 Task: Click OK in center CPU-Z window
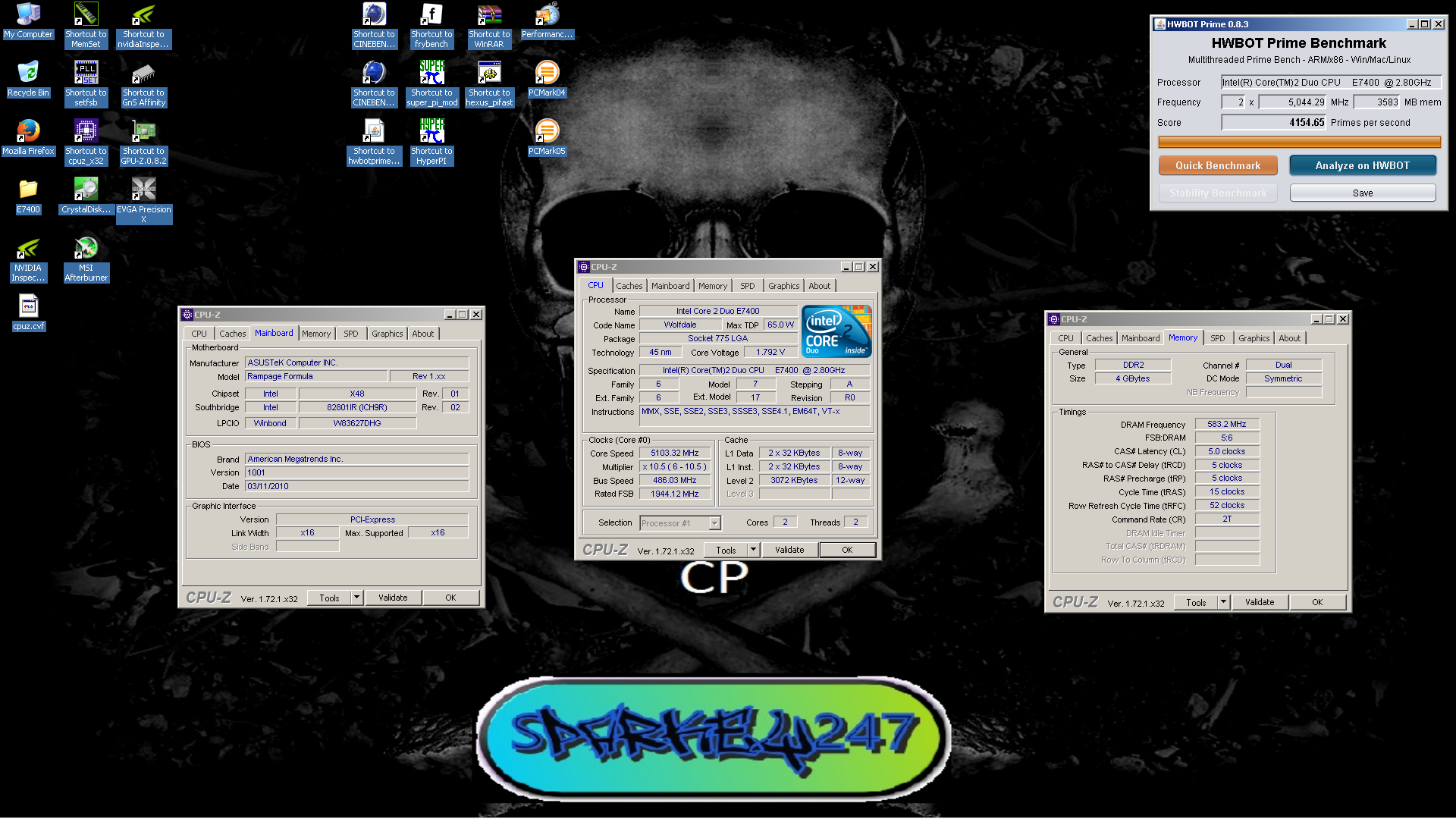click(847, 550)
